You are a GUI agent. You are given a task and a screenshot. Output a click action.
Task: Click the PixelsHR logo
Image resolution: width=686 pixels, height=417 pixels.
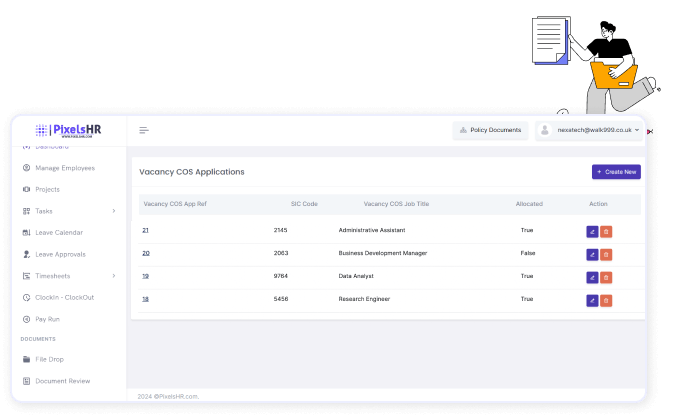(68, 130)
